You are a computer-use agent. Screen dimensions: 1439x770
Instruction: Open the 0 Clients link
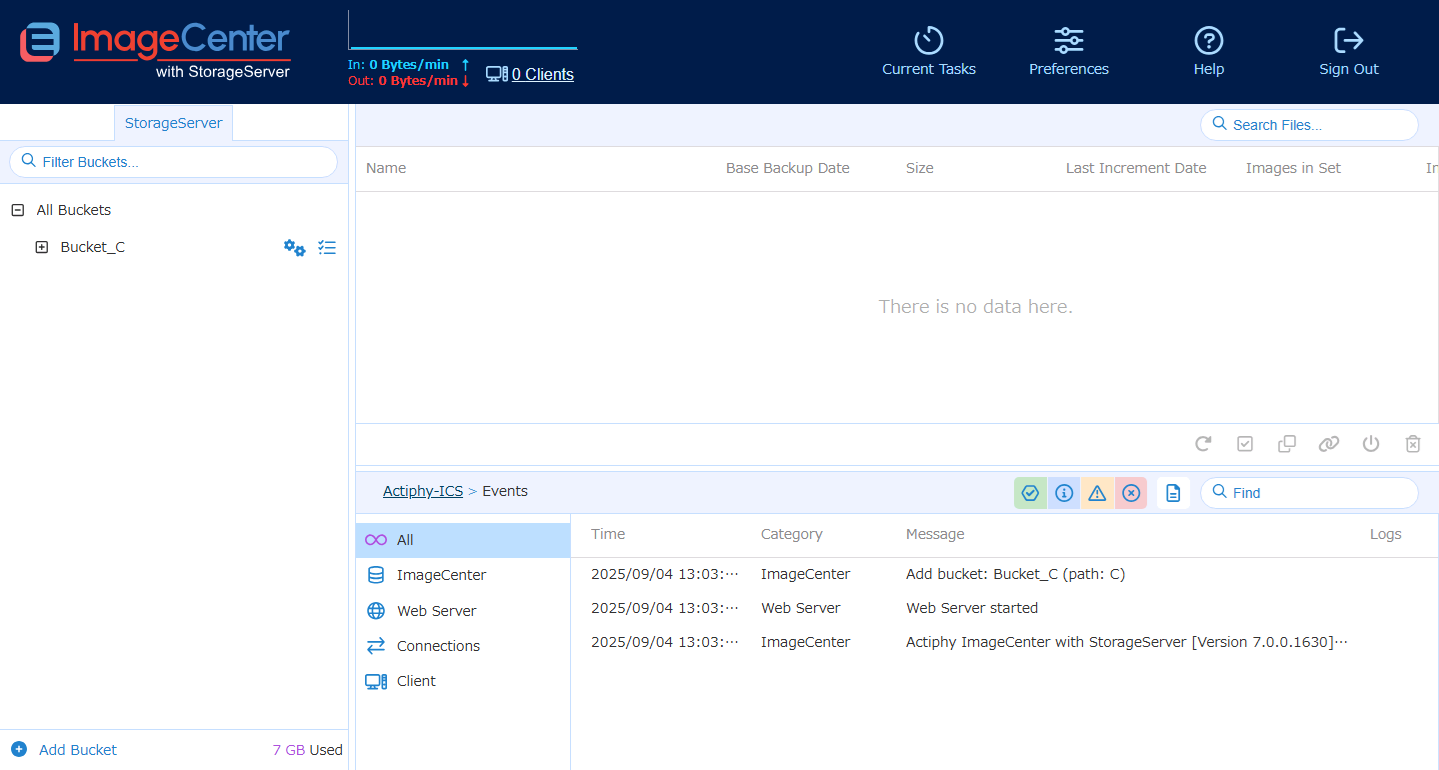click(x=542, y=74)
